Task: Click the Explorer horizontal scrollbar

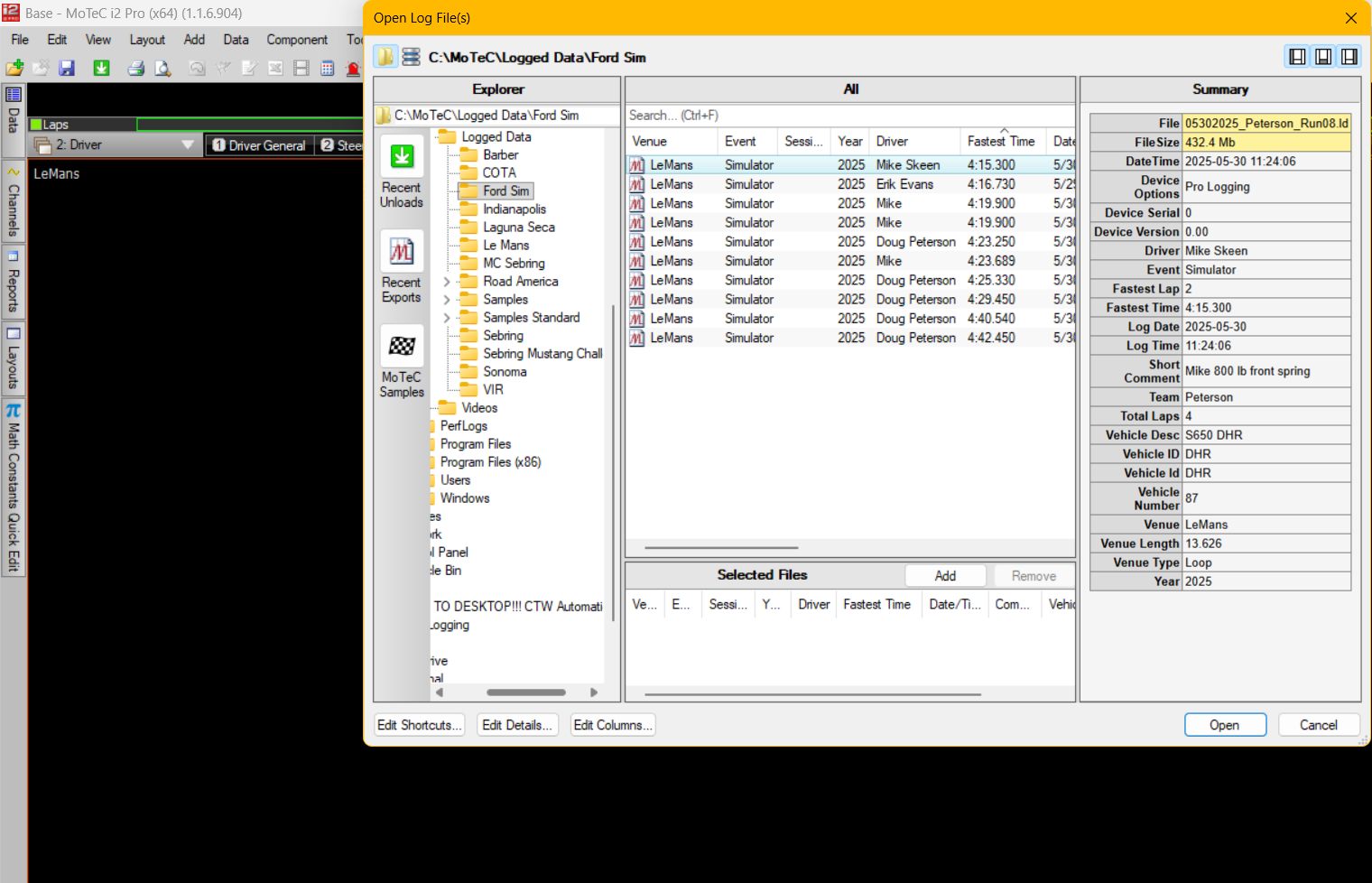Action: click(525, 692)
